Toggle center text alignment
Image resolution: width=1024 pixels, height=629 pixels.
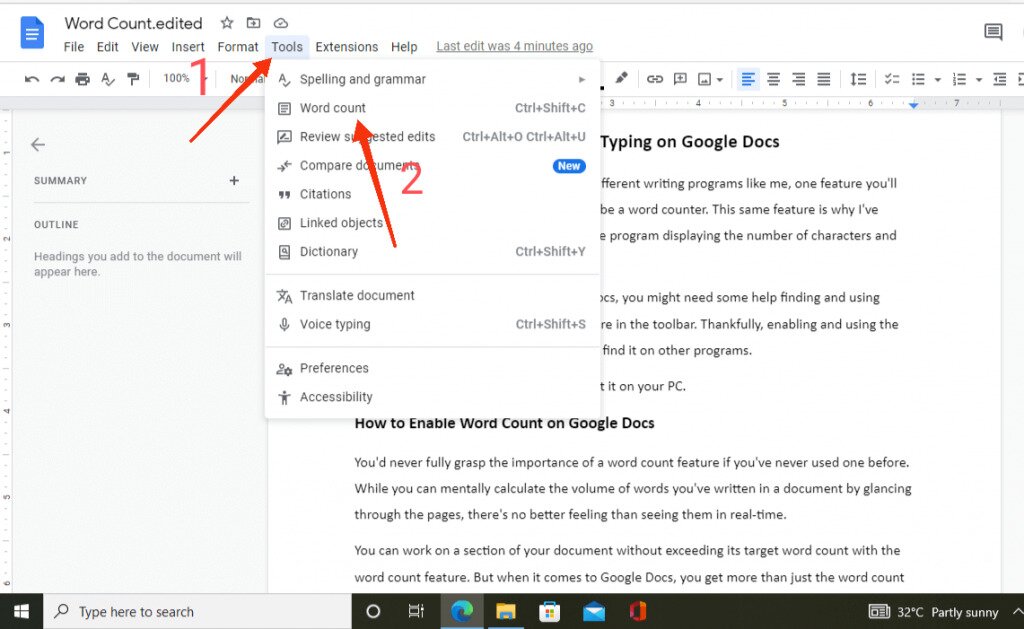click(773, 78)
